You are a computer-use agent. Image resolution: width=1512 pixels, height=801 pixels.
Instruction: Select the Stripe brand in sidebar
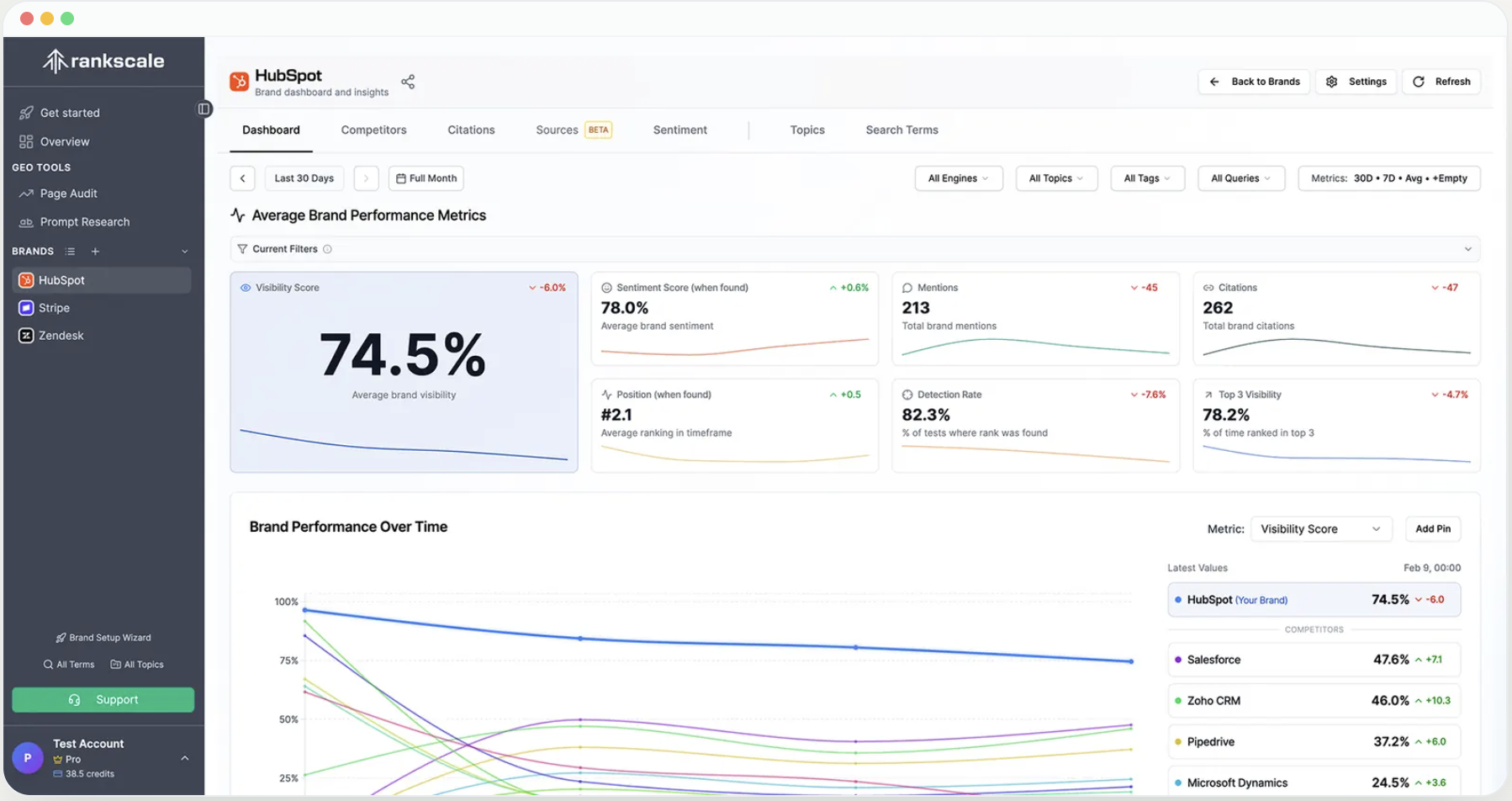coord(102,308)
